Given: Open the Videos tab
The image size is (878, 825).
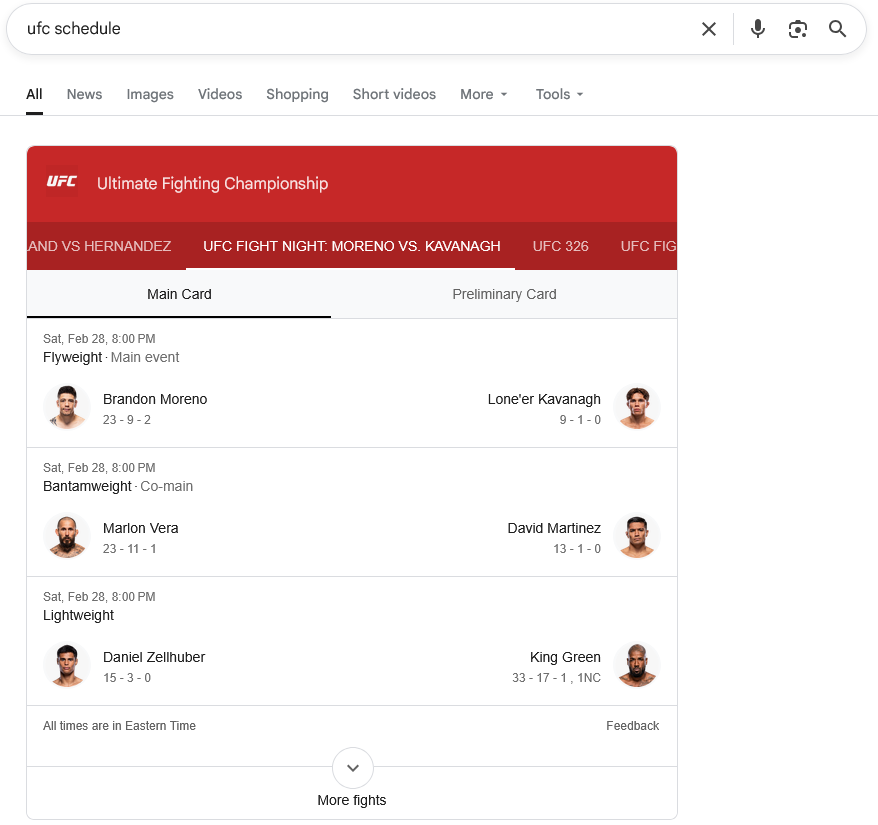Looking at the screenshot, I should [x=220, y=94].
